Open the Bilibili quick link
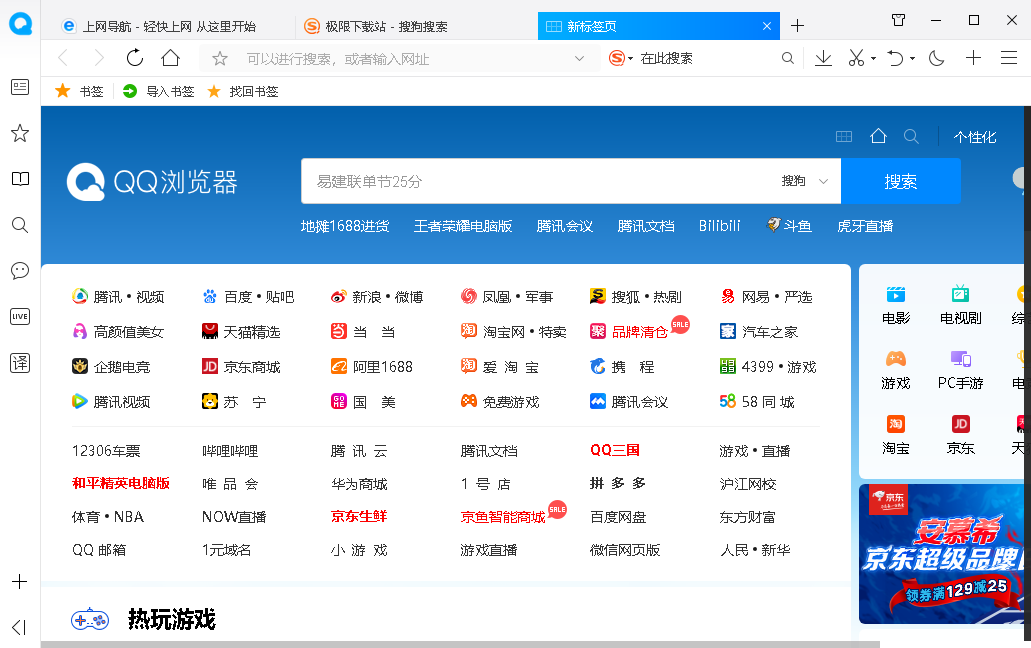Viewport: 1031px width, 648px height. point(719,226)
